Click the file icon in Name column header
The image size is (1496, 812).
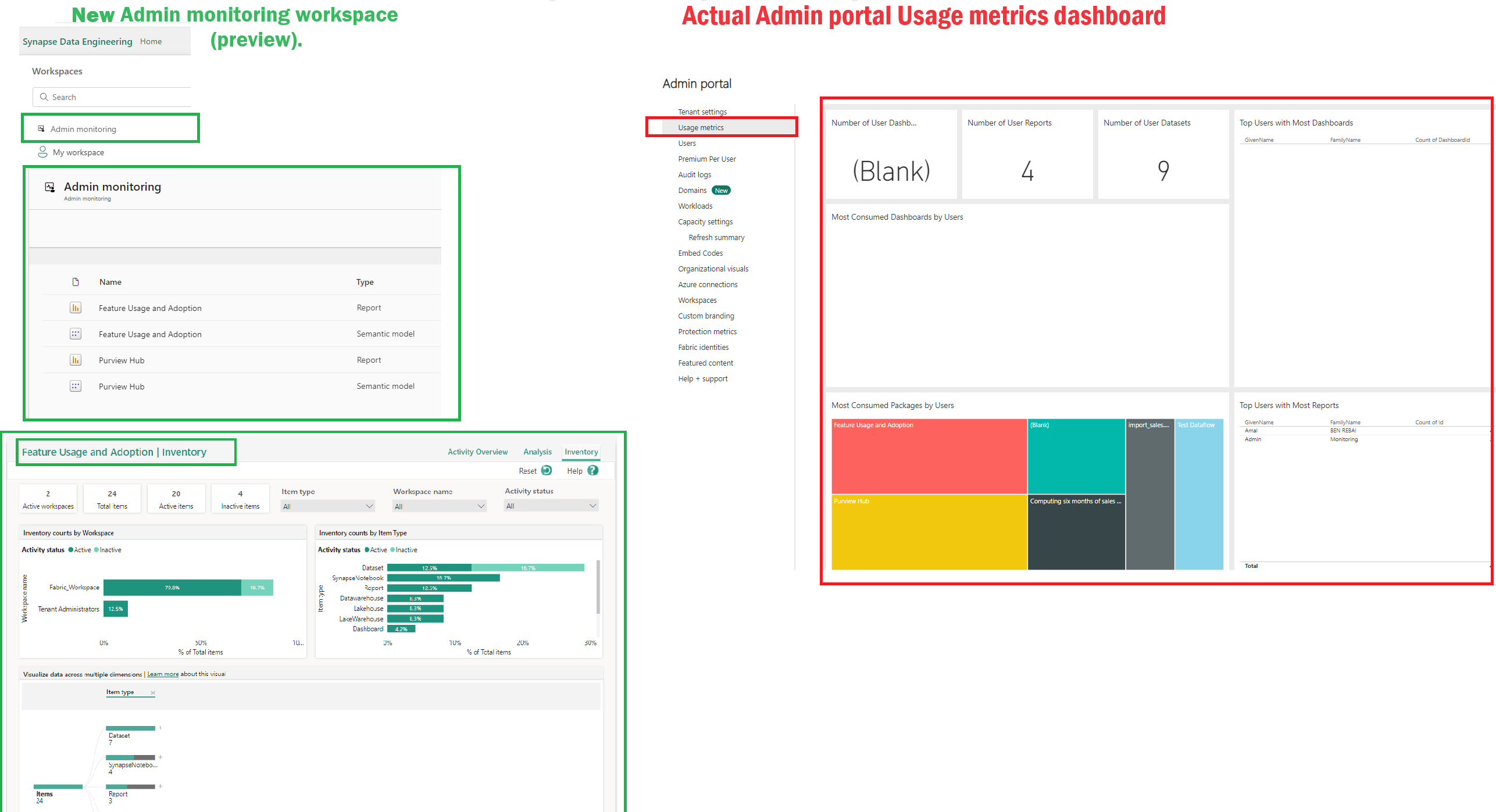pos(76,282)
